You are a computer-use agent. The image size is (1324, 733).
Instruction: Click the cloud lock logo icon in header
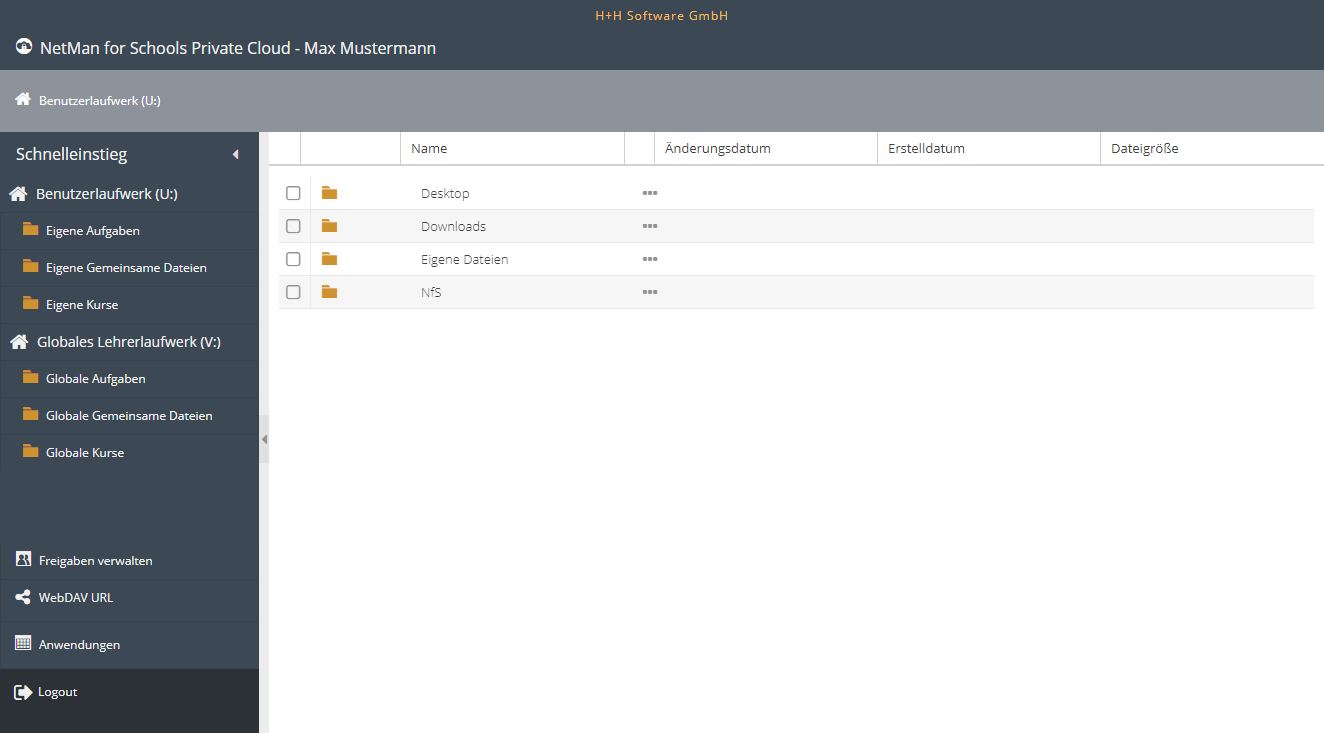[x=24, y=47]
